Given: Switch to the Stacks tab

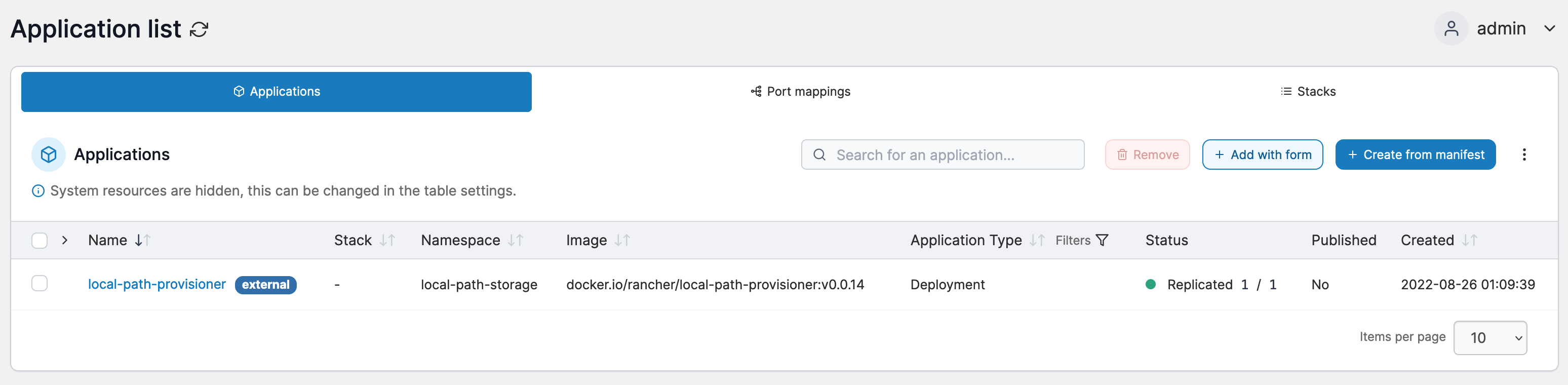Looking at the screenshot, I should pyautogui.click(x=1308, y=91).
